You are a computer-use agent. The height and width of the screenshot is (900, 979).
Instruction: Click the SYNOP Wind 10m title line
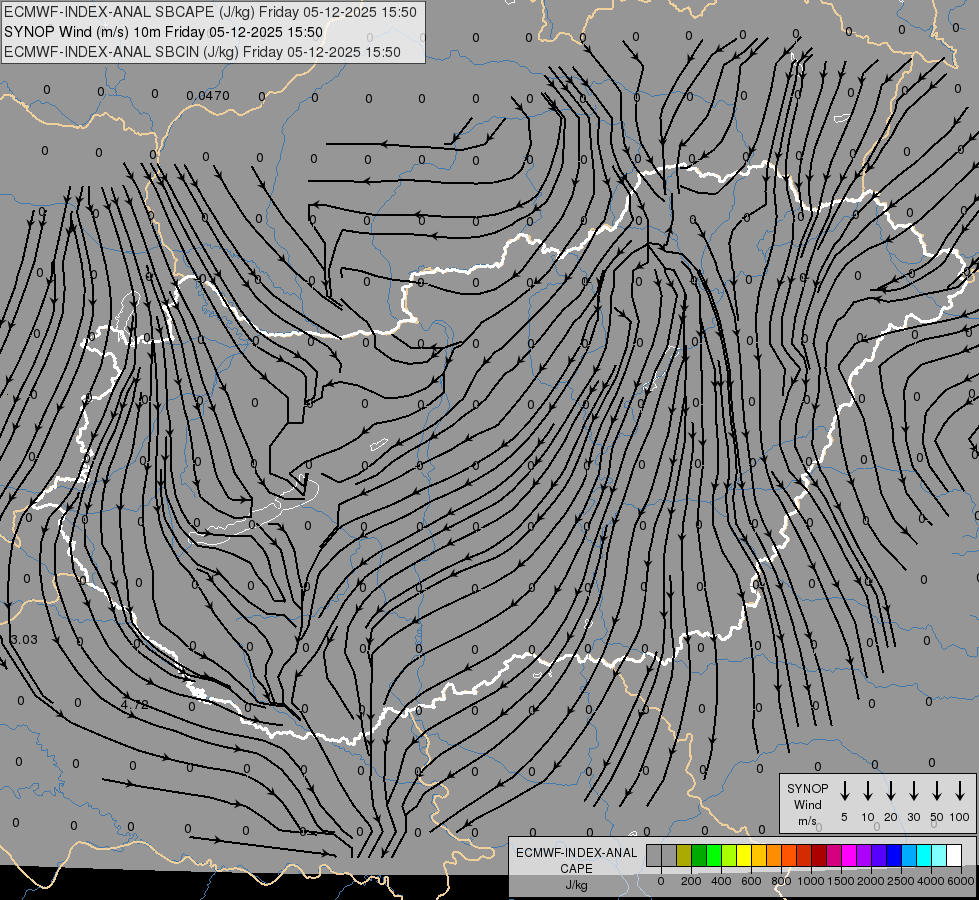pyautogui.click(x=164, y=32)
